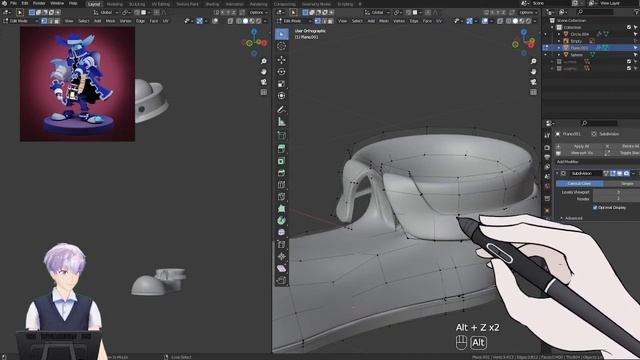
Task: Enable vertex select mode in left viewport
Action: tap(44, 21)
